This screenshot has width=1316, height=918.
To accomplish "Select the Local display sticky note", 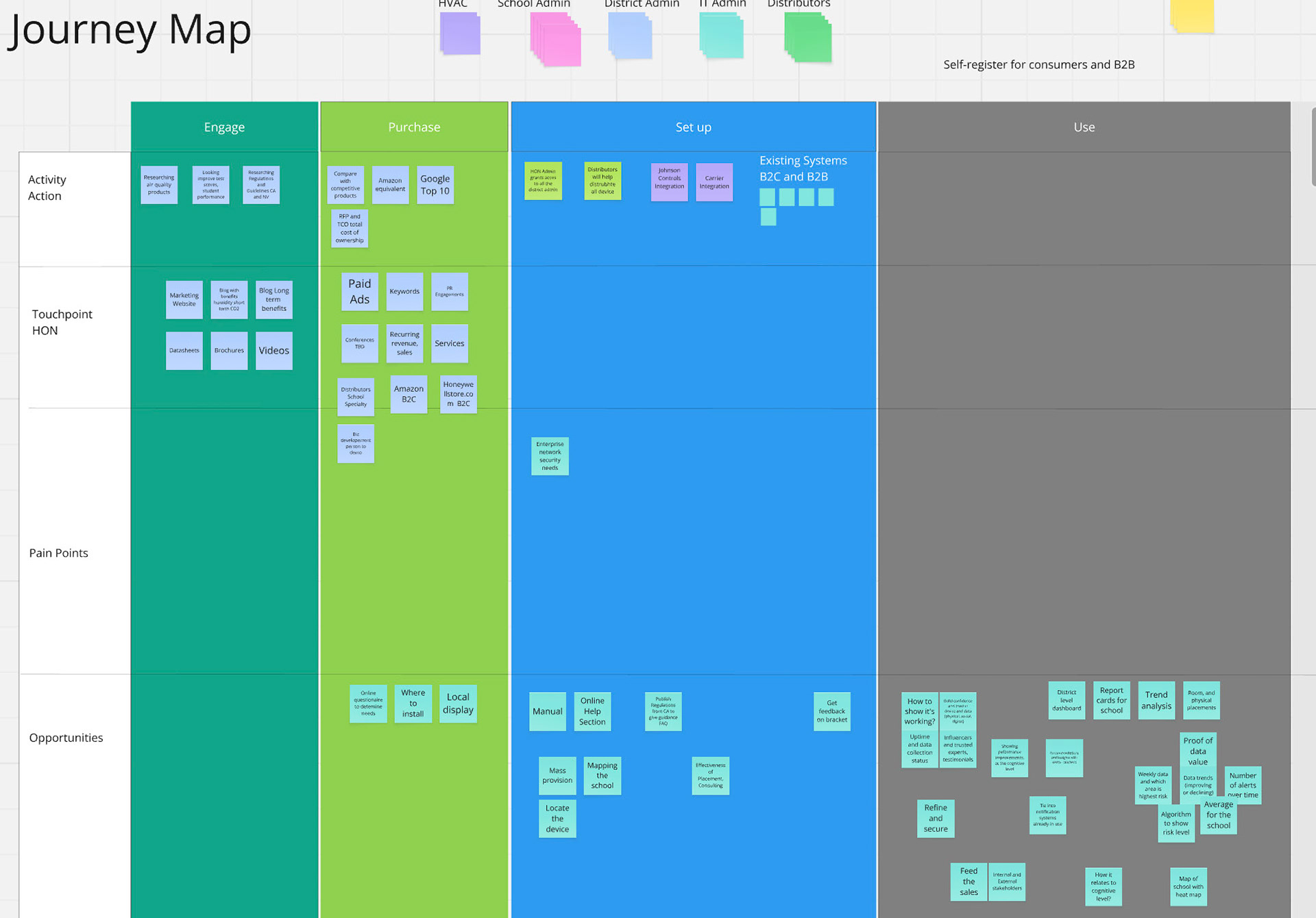I will (x=458, y=703).
